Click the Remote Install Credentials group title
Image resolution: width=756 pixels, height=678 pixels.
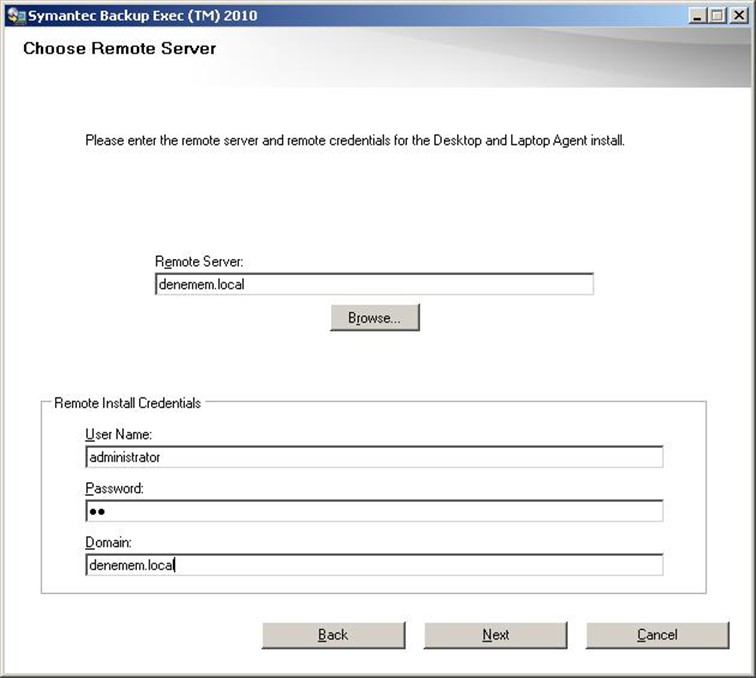tap(127, 403)
